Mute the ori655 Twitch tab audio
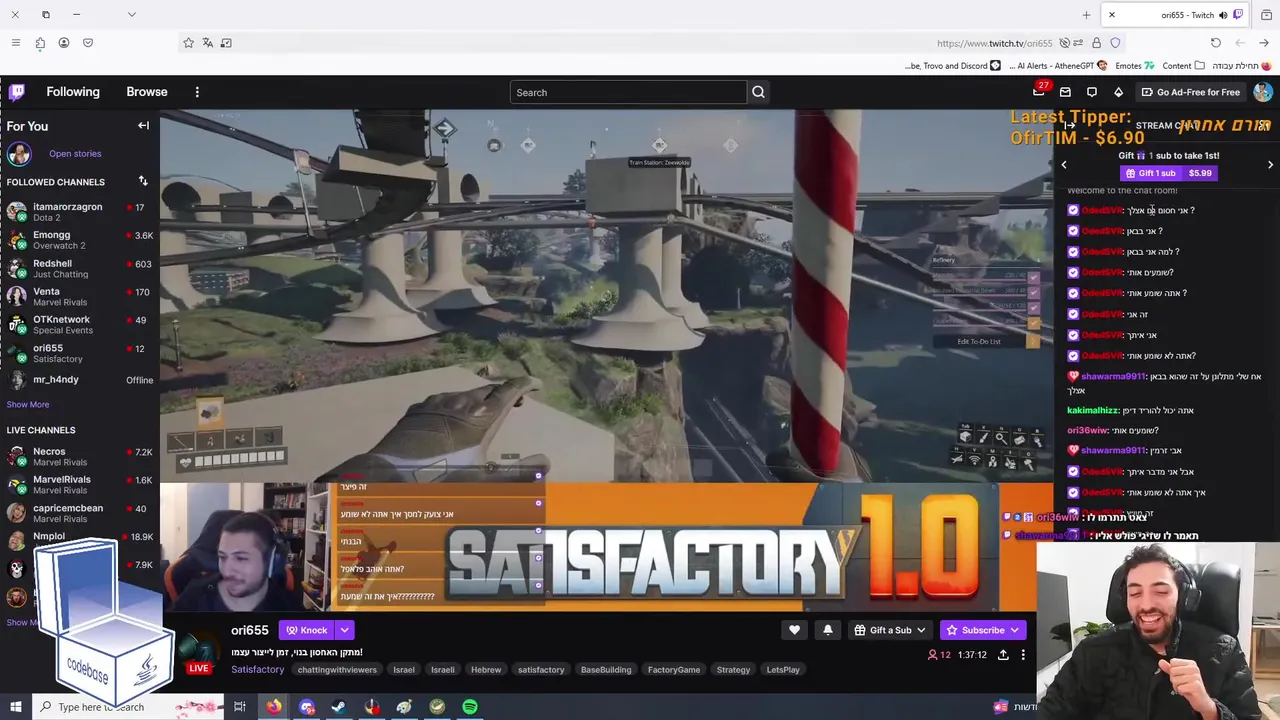This screenshot has width=1280, height=720. (1223, 15)
